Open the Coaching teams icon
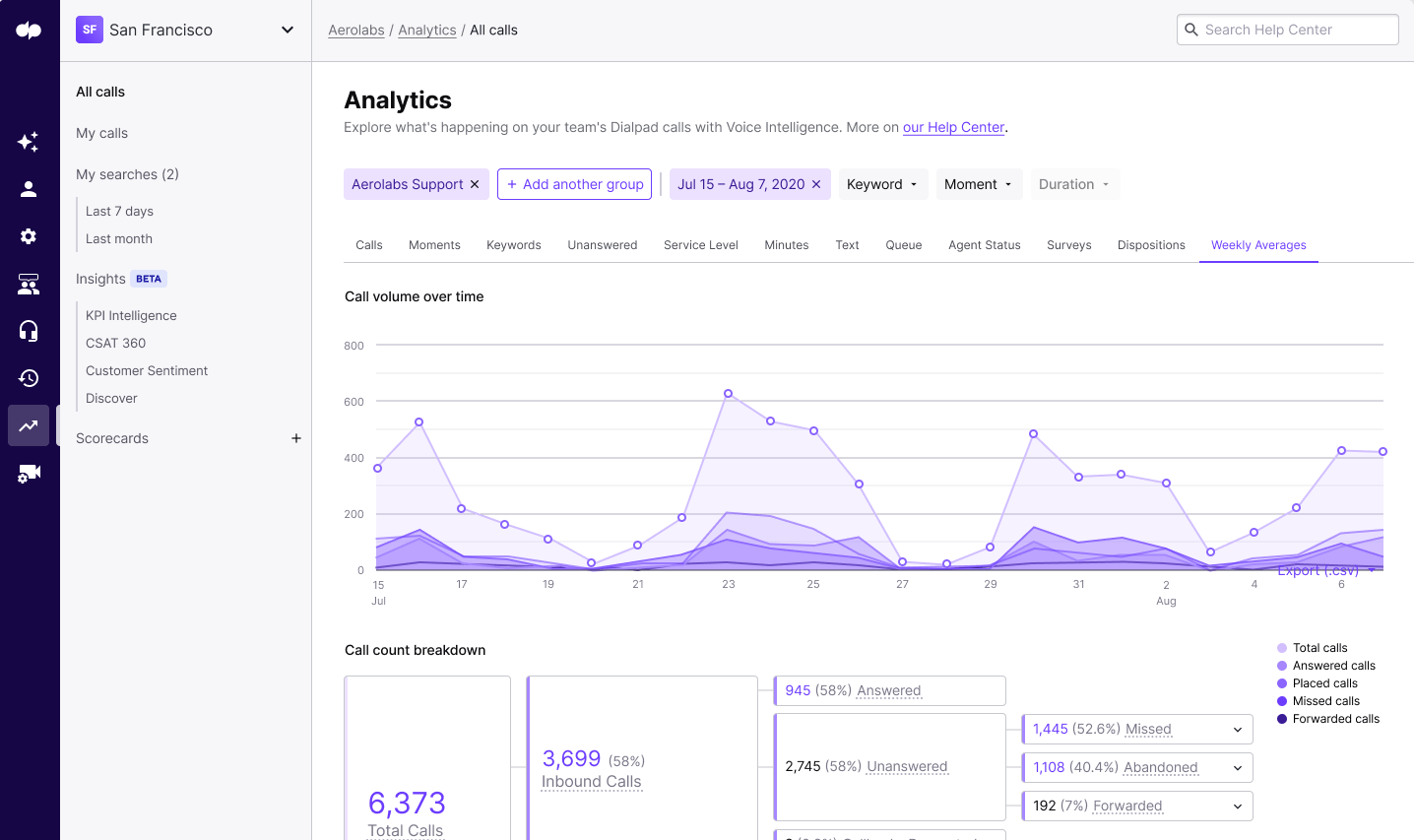Screen dimensions: 1414x840 29,284
